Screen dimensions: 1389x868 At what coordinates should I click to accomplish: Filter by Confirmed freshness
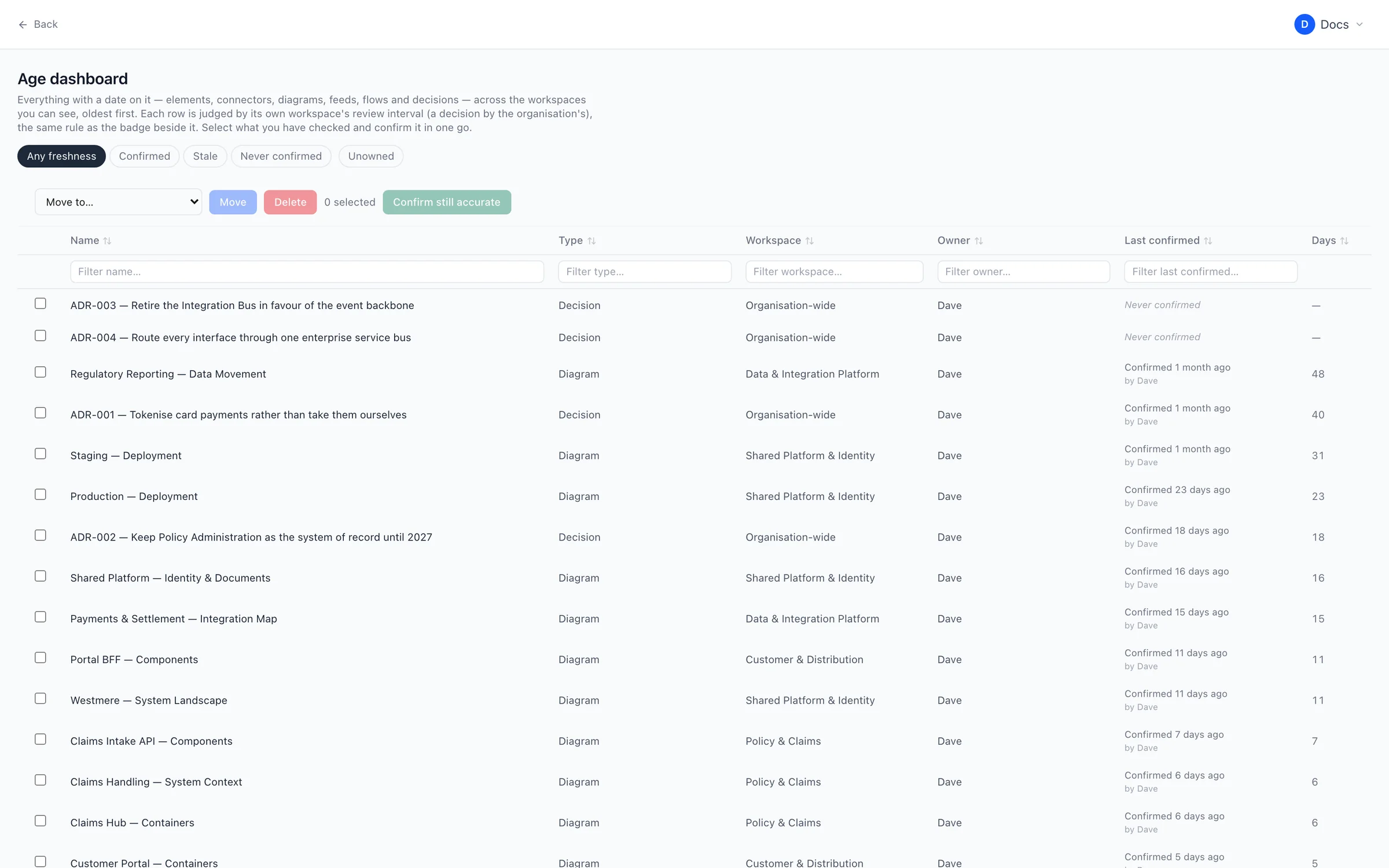pyautogui.click(x=145, y=156)
